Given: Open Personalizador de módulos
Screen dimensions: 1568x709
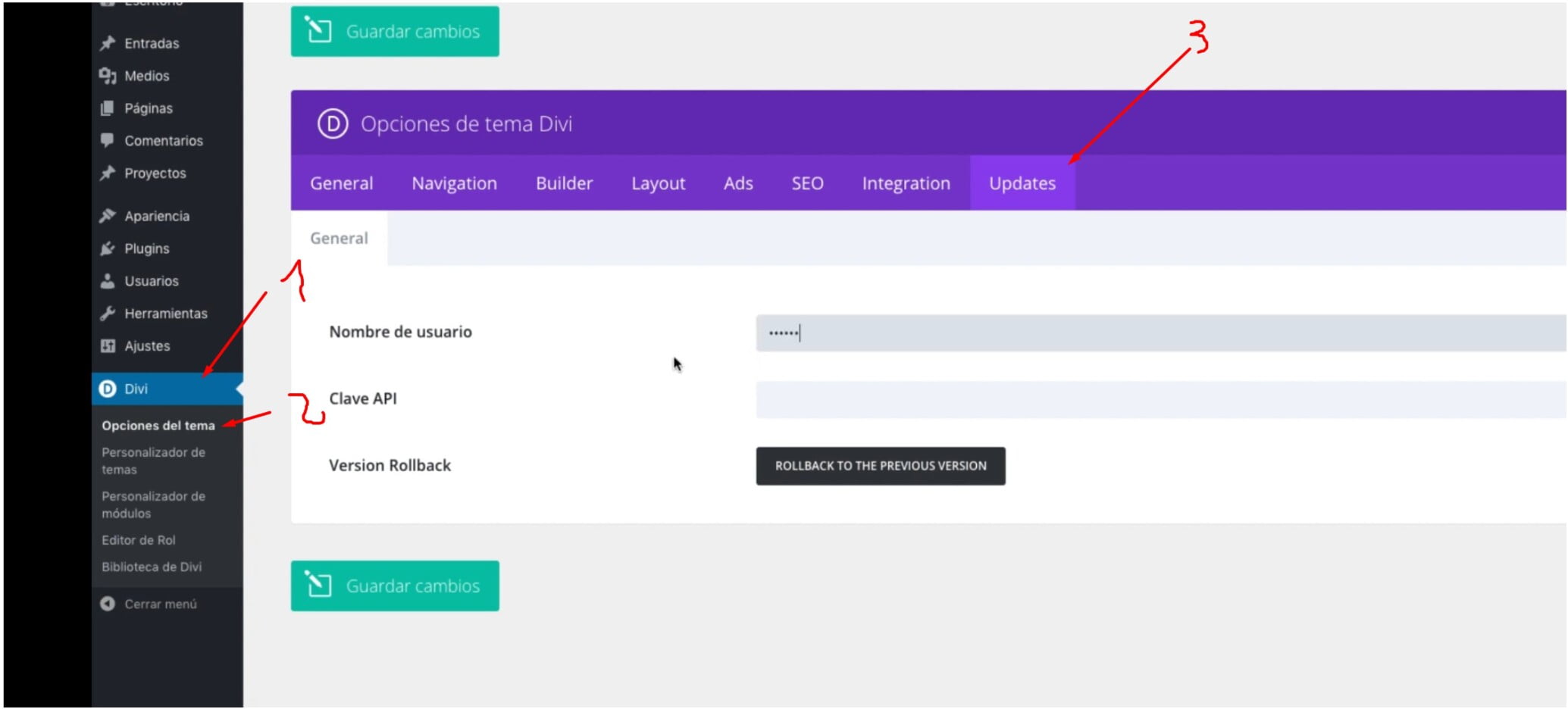Looking at the screenshot, I should 153,504.
